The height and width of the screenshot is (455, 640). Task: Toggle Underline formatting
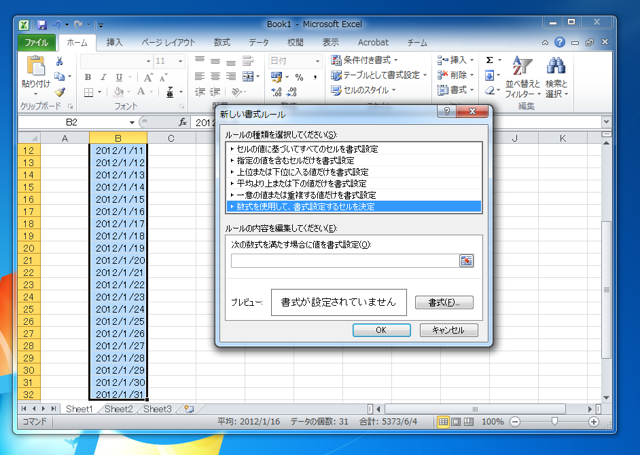pos(119,77)
